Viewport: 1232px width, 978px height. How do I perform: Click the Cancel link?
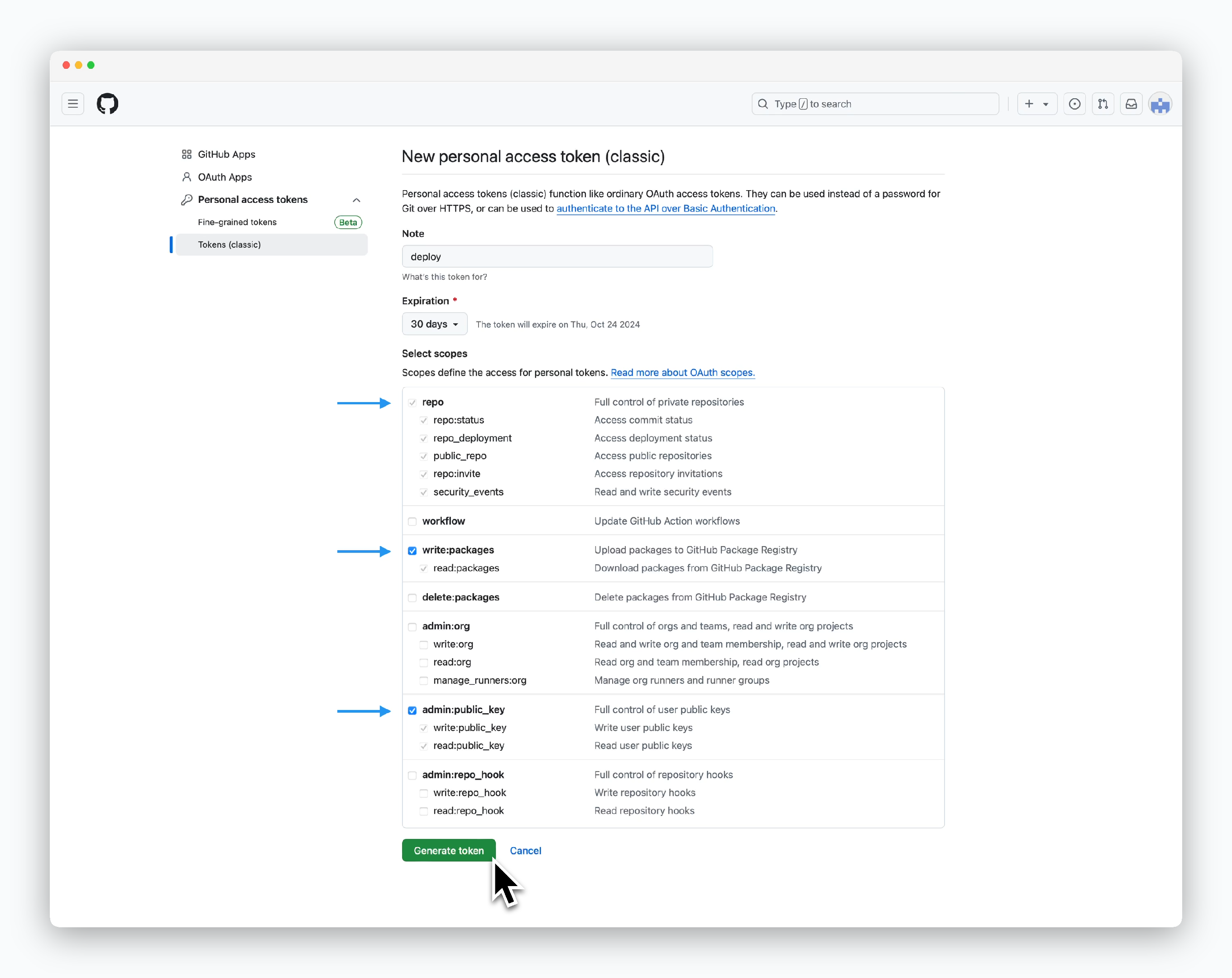tap(525, 850)
